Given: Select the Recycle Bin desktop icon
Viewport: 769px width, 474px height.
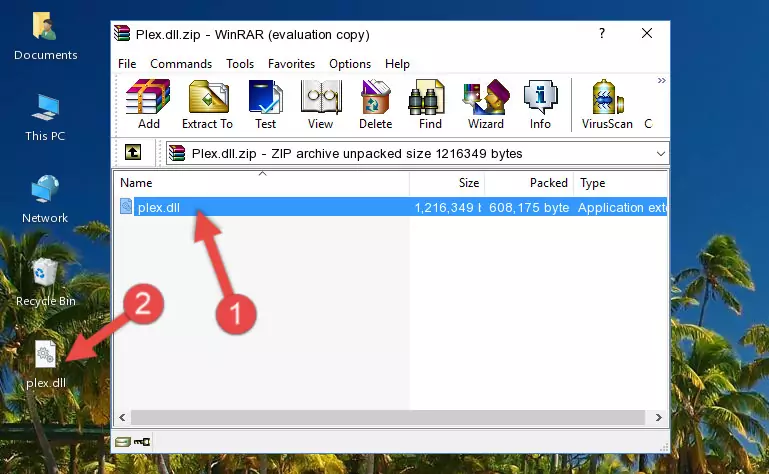Looking at the screenshot, I should 46,282.
